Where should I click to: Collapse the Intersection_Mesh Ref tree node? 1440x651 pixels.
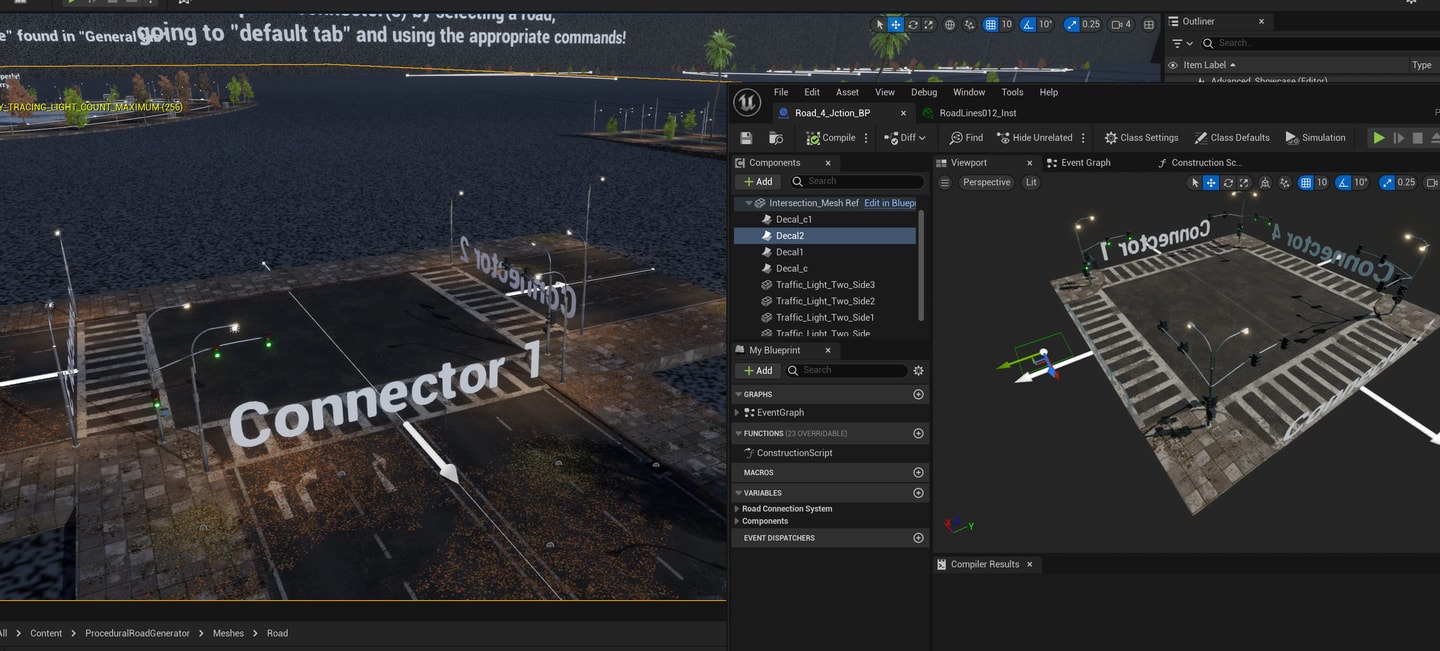click(x=749, y=203)
